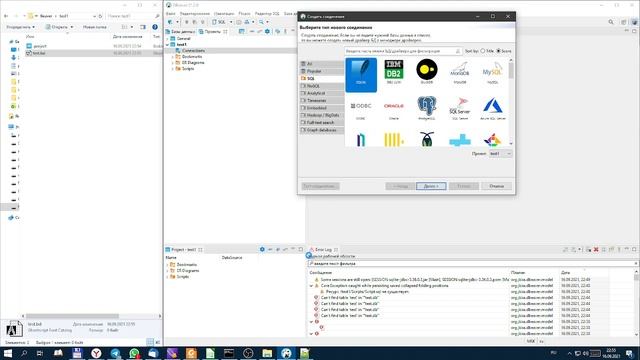Select the All category in driver list
The height and width of the screenshot is (360, 640).
322,64
